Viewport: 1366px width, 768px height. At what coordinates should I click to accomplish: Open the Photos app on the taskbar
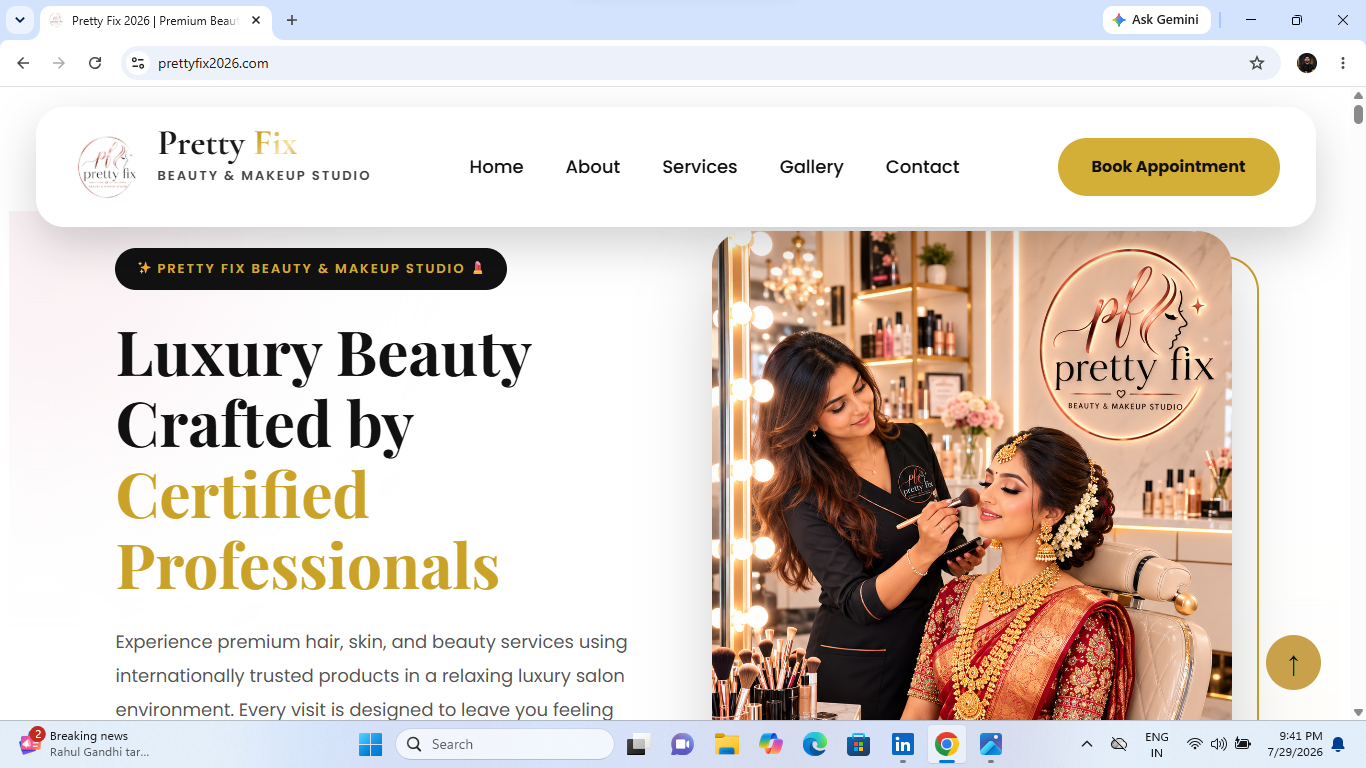[x=991, y=744]
